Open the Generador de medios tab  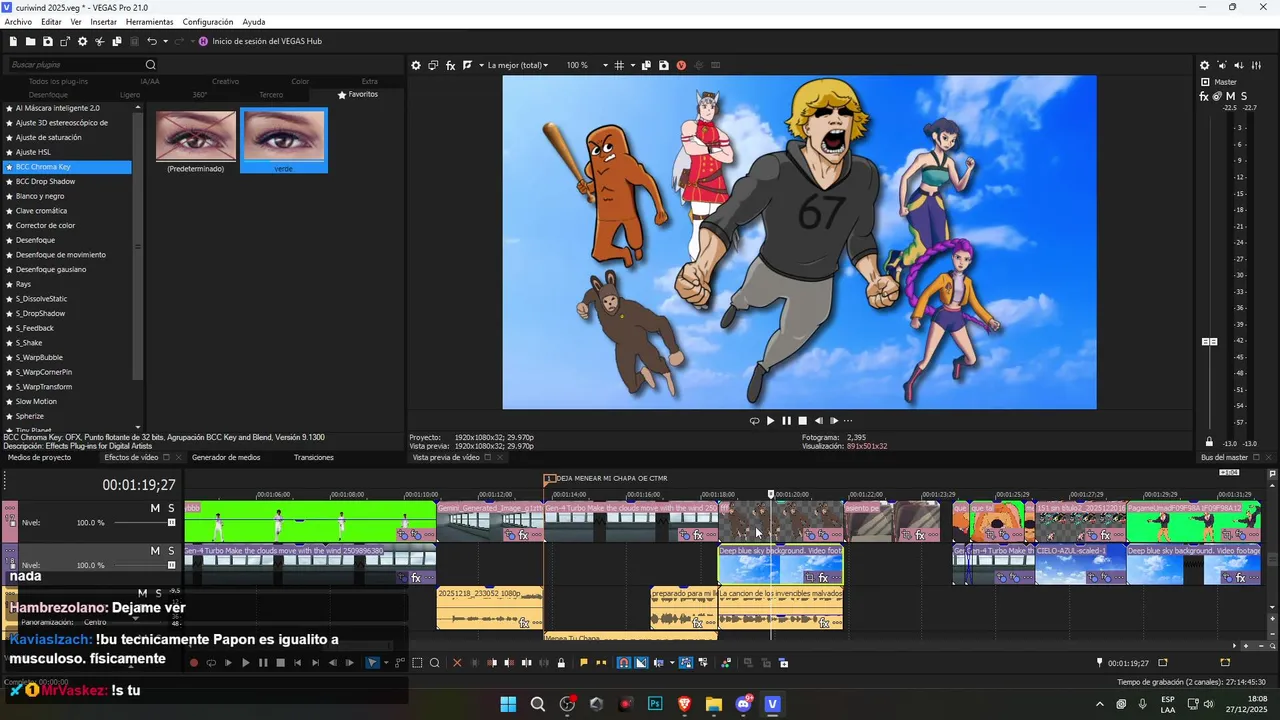(226, 458)
